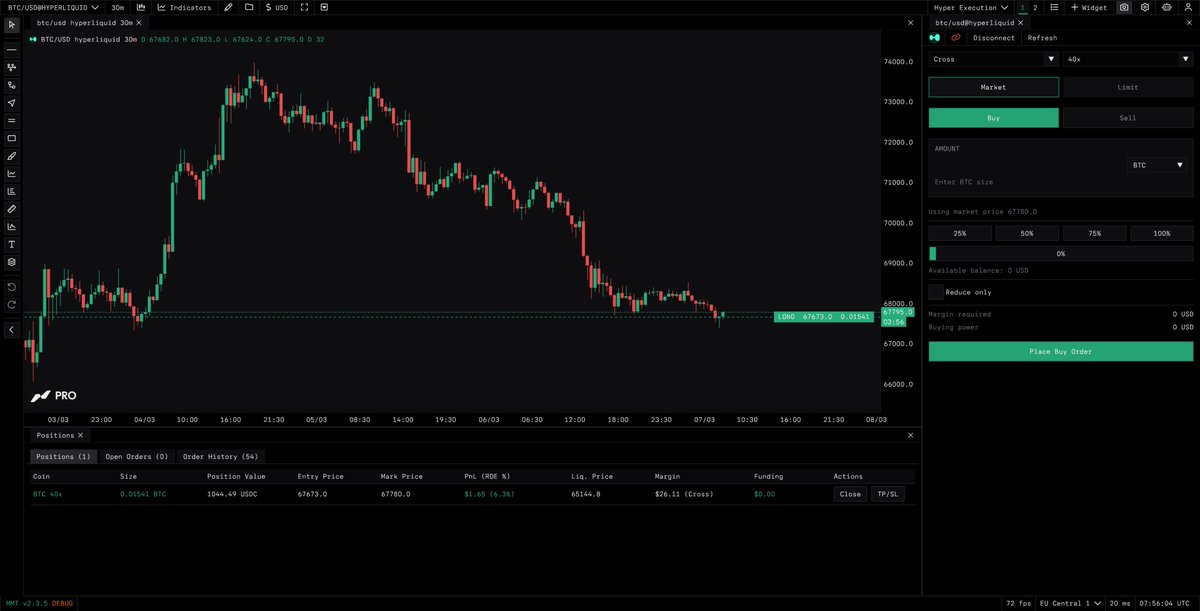The height and width of the screenshot is (611, 1200).
Task: Select the cursor pointer tool
Action: click(x=11, y=23)
